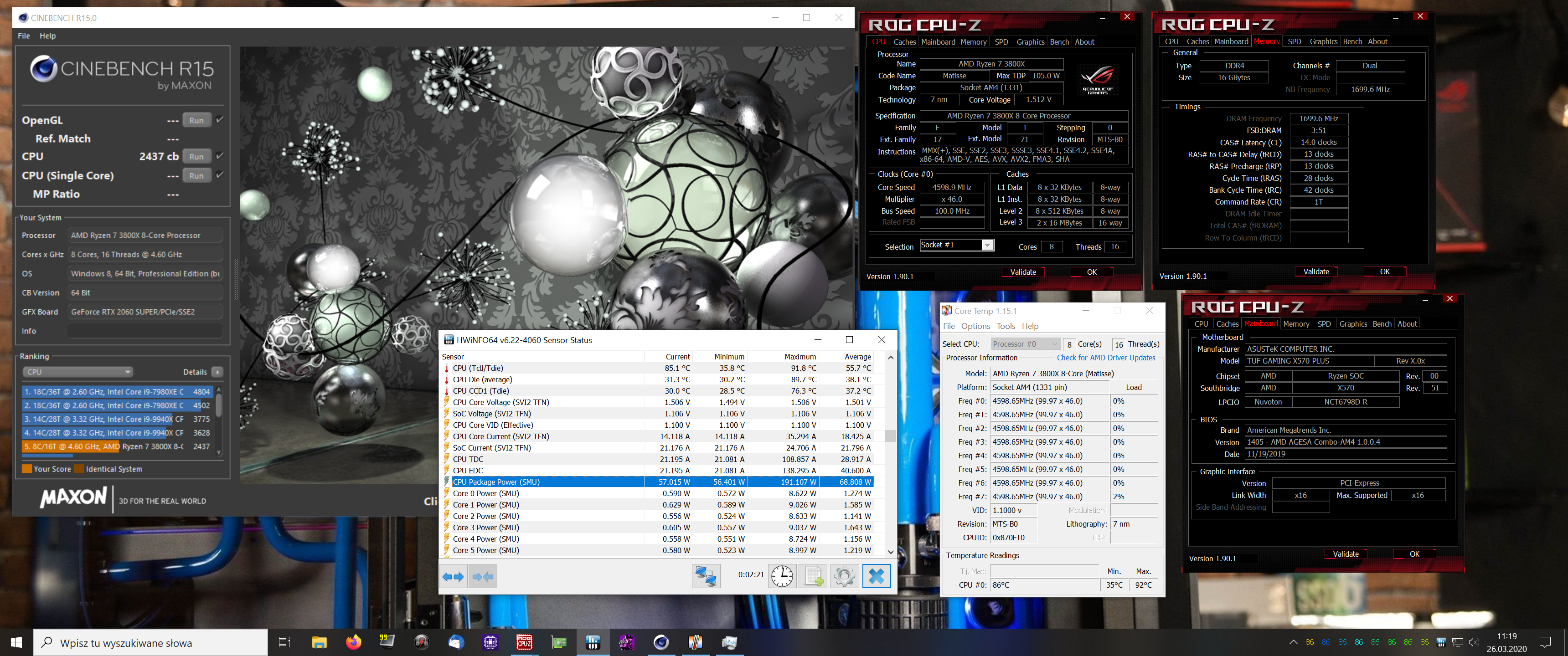Screen dimensions: 1568x656
Task: Open the CPU ranking dropdown in Cinebench
Action: click(77, 372)
